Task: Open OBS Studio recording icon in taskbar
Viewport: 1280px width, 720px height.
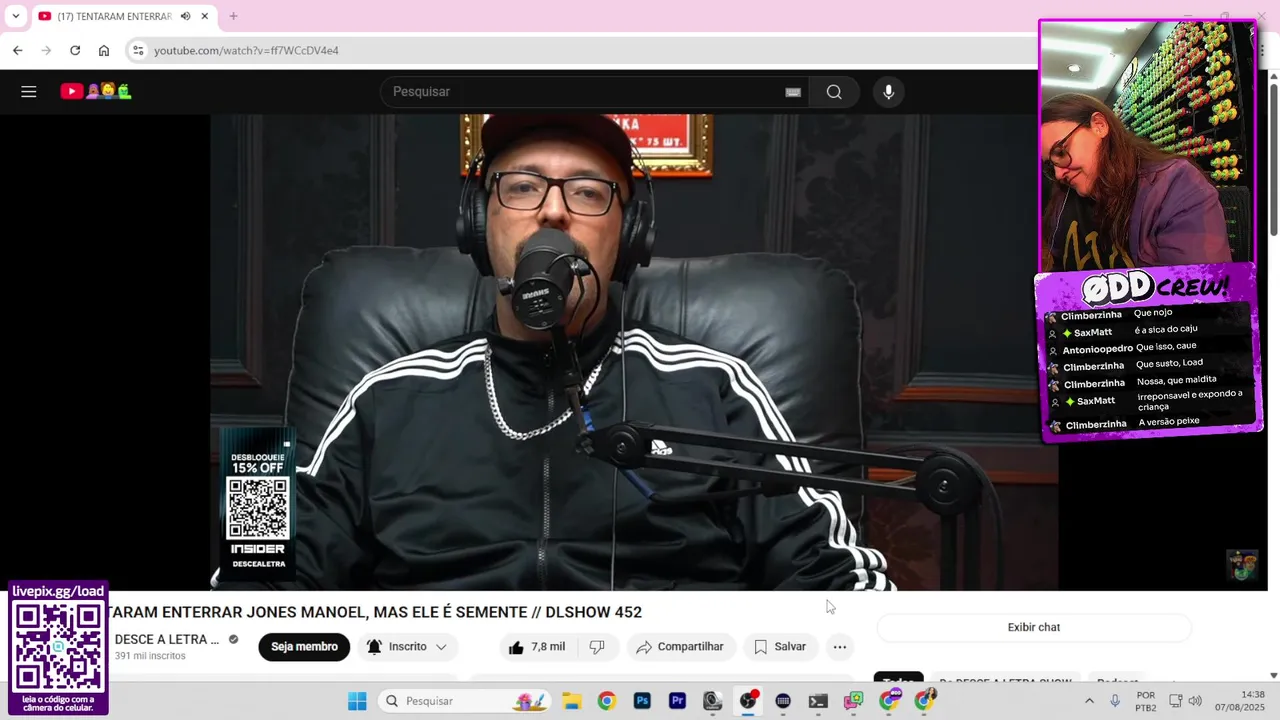Action: coord(748,701)
